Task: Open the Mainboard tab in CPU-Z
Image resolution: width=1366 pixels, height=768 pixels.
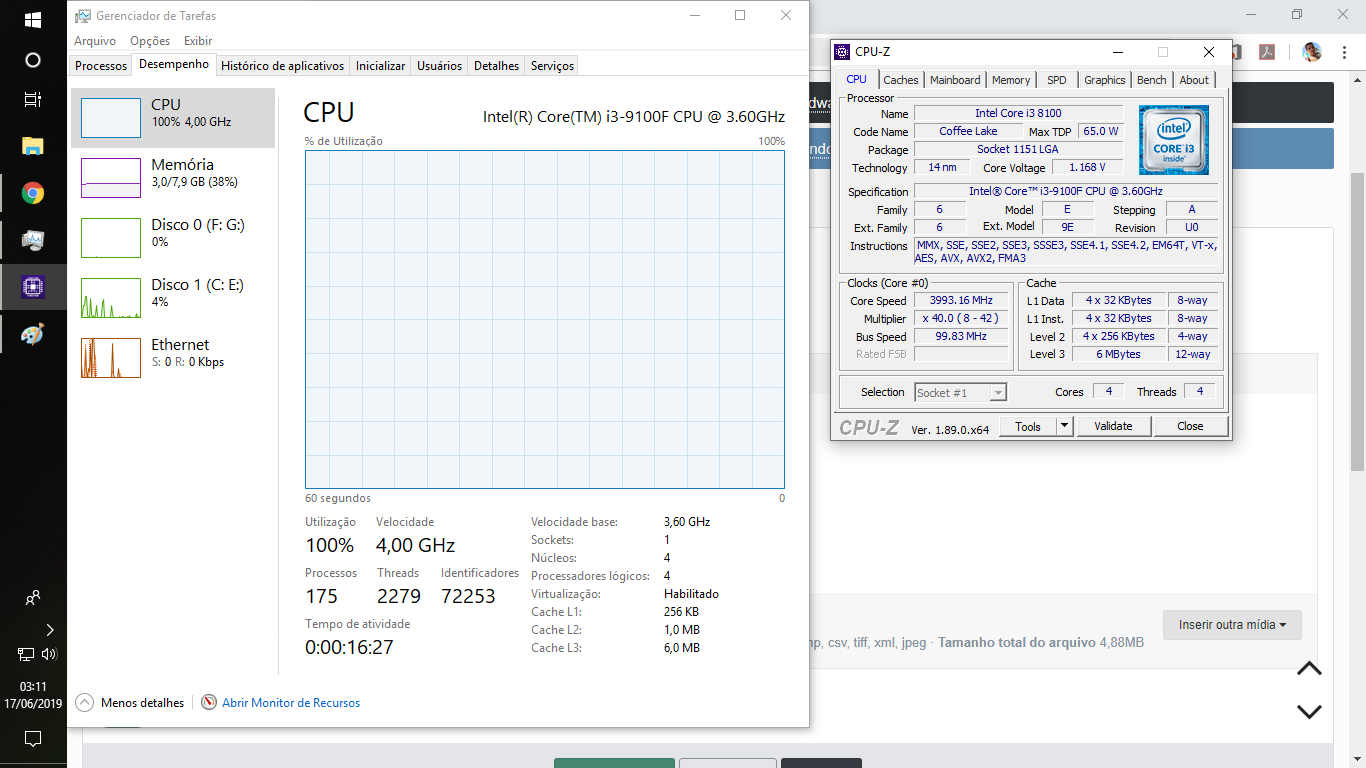Action: (955, 80)
